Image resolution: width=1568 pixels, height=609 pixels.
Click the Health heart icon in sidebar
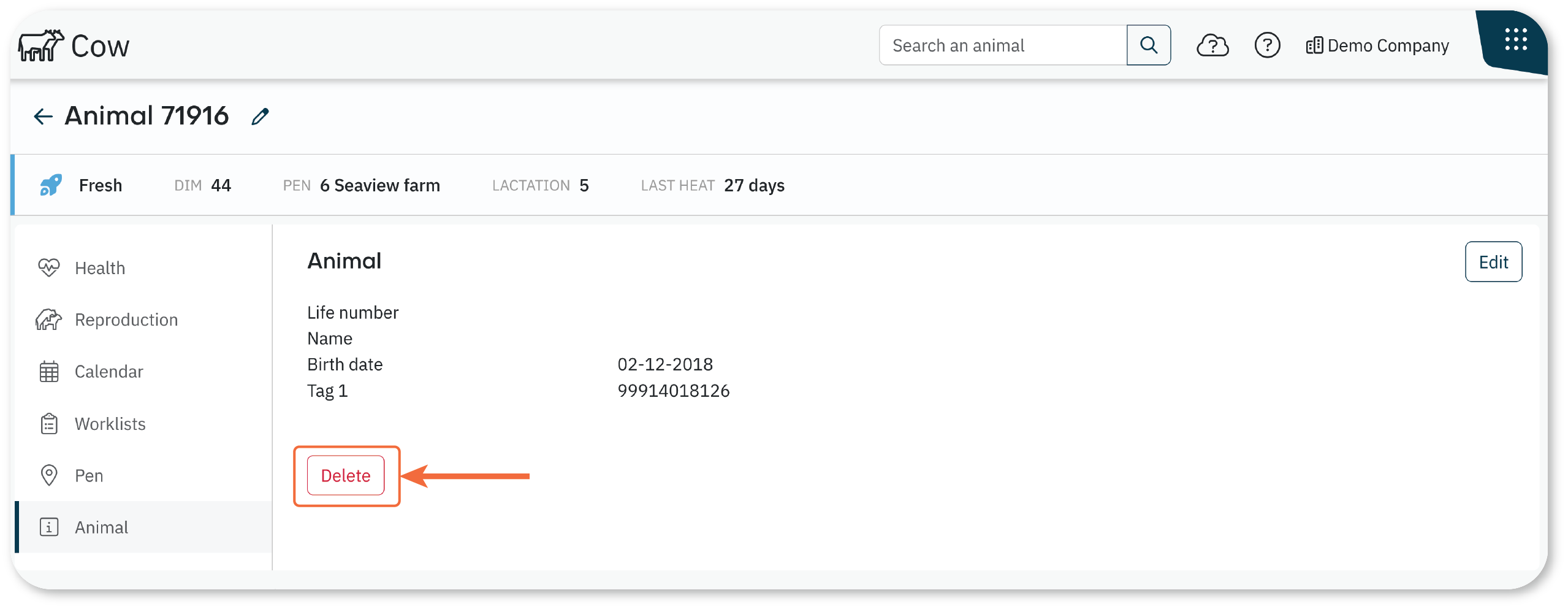coord(49,268)
